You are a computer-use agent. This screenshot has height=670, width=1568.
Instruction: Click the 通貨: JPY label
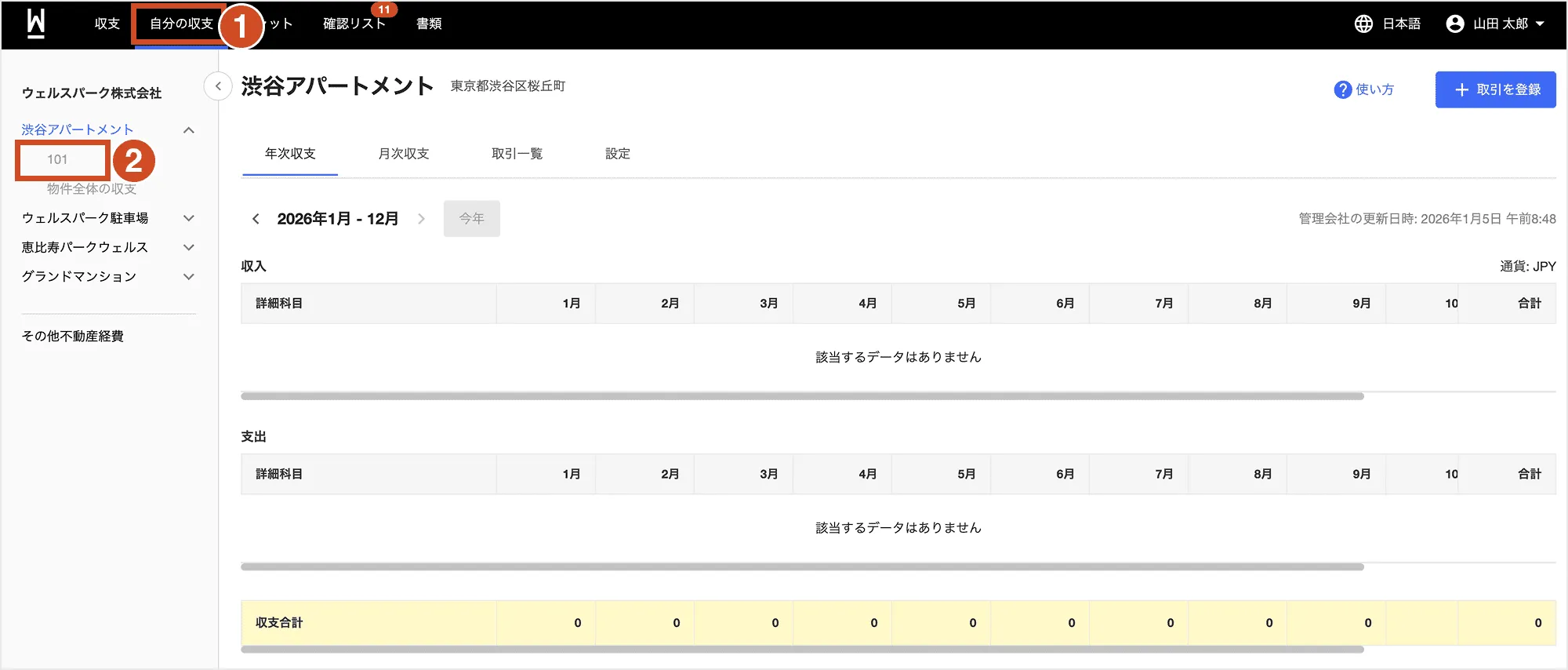1528,267
